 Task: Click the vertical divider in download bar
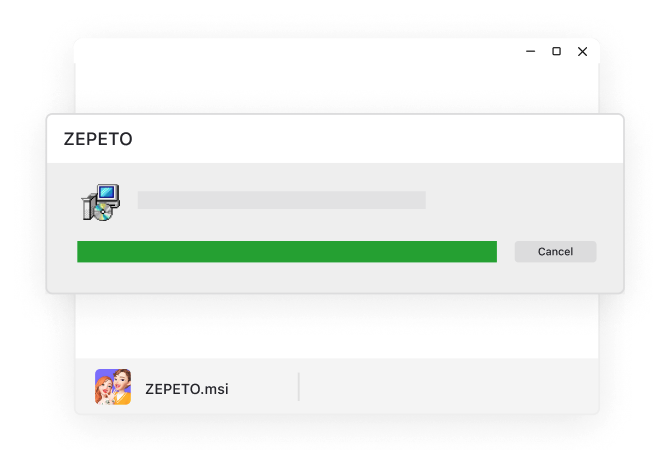(299, 387)
